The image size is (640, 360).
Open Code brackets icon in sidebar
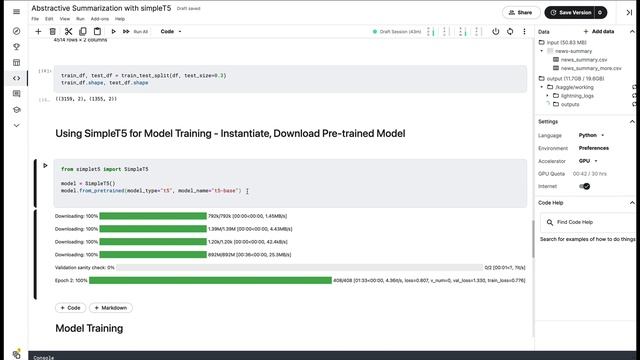click(x=16, y=78)
